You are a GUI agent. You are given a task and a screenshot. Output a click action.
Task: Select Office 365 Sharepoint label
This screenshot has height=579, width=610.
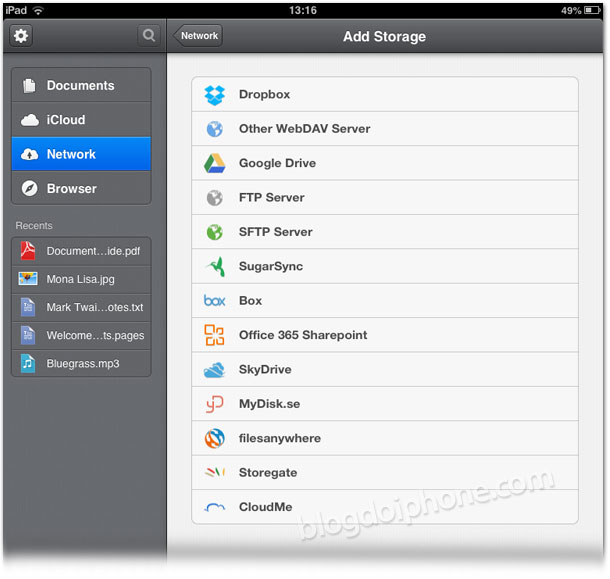pyautogui.click(x=303, y=335)
